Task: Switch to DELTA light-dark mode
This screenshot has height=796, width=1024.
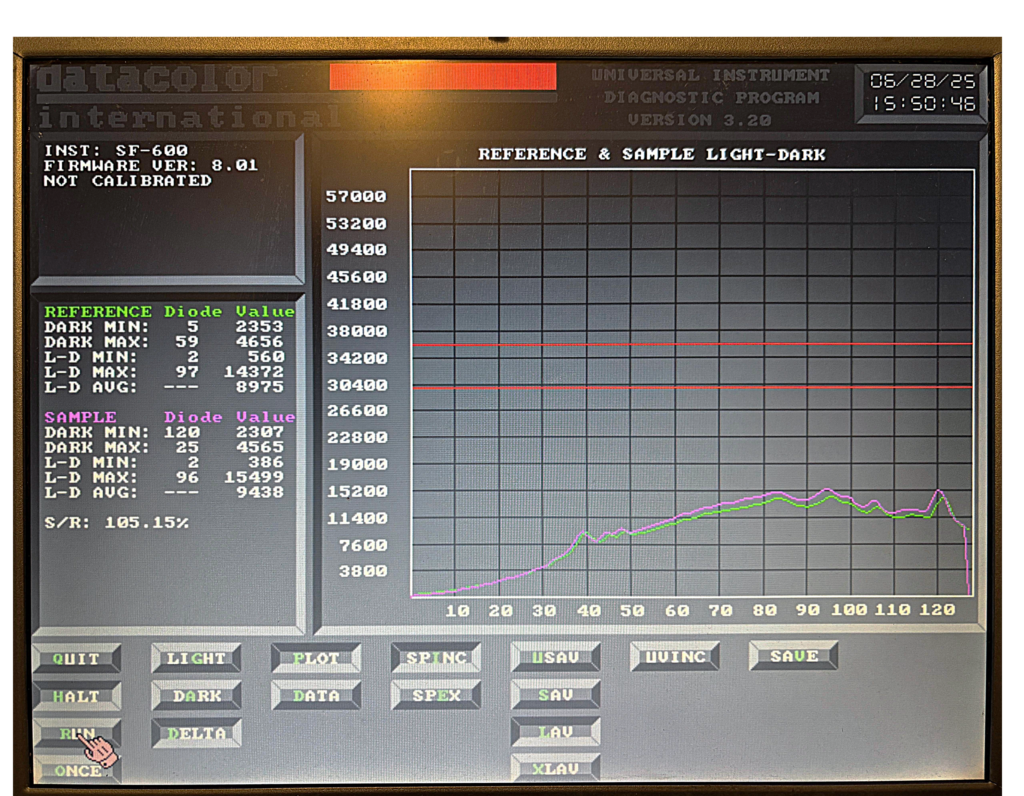Action: (x=196, y=733)
